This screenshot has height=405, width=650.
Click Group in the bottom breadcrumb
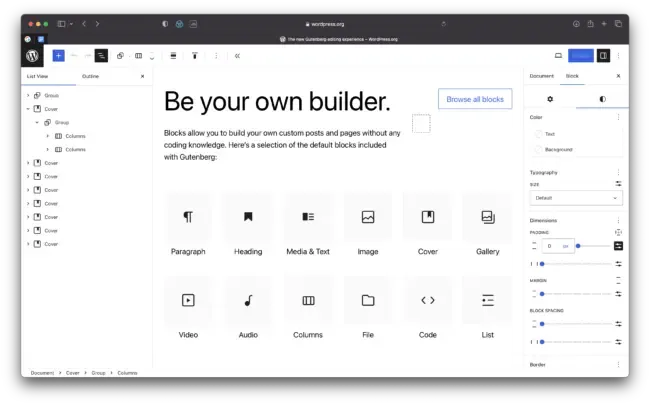pyautogui.click(x=98, y=373)
